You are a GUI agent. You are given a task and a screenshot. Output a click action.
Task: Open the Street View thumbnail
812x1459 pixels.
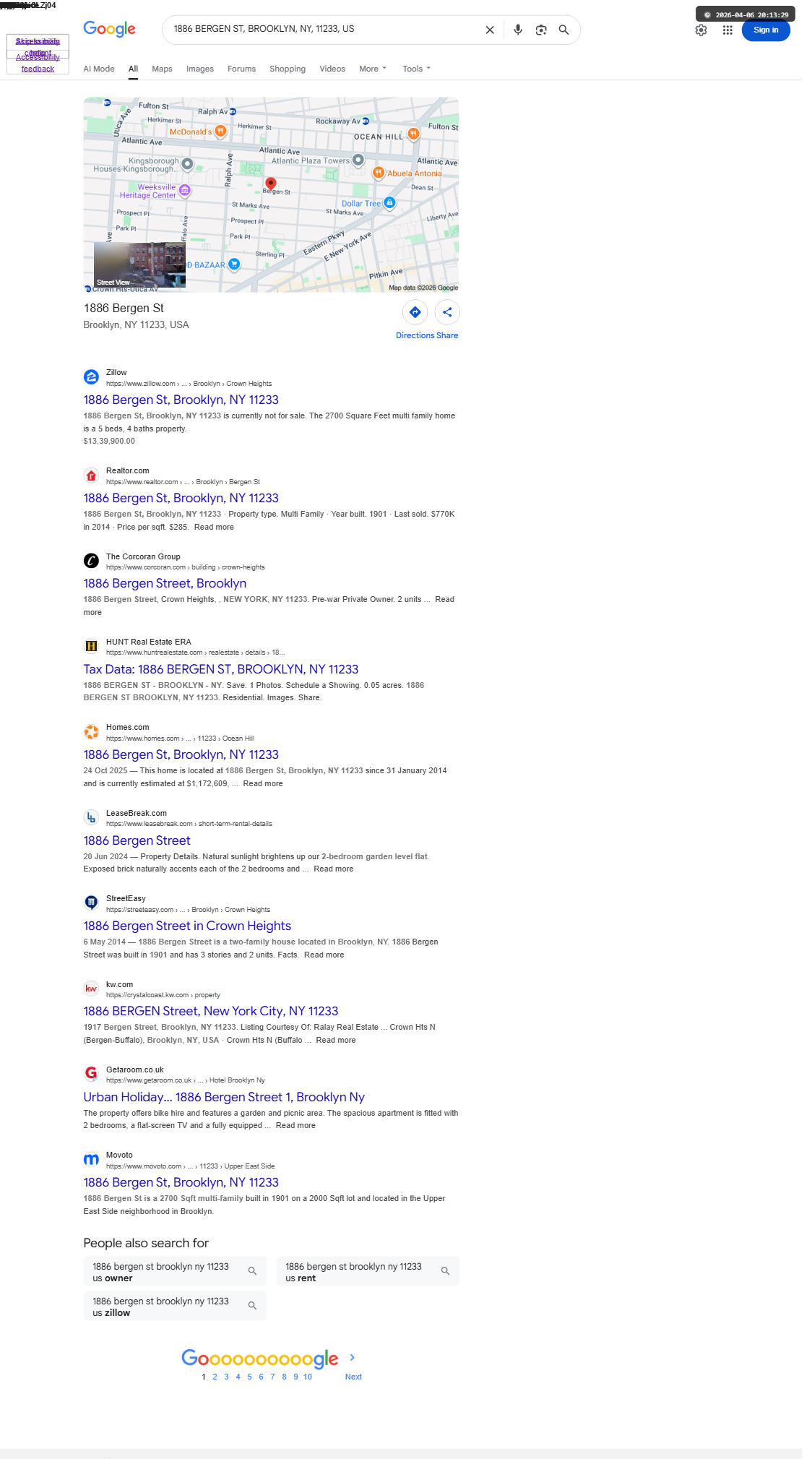(x=139, y=265)
